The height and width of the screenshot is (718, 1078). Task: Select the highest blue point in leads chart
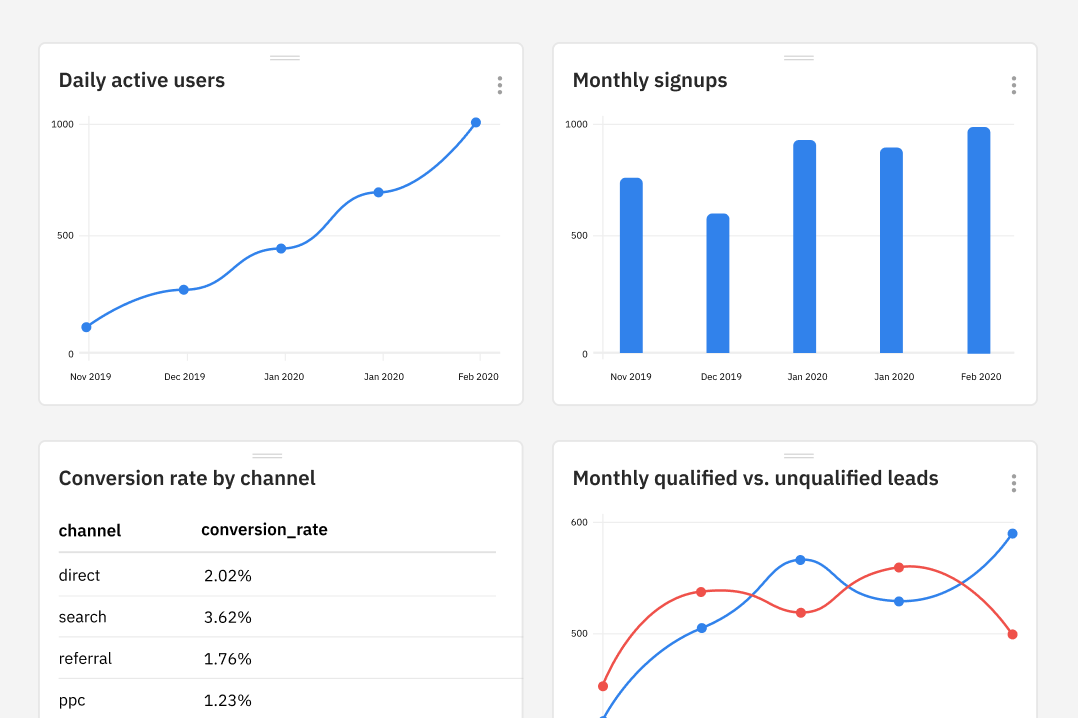(x=1012, y=534)
